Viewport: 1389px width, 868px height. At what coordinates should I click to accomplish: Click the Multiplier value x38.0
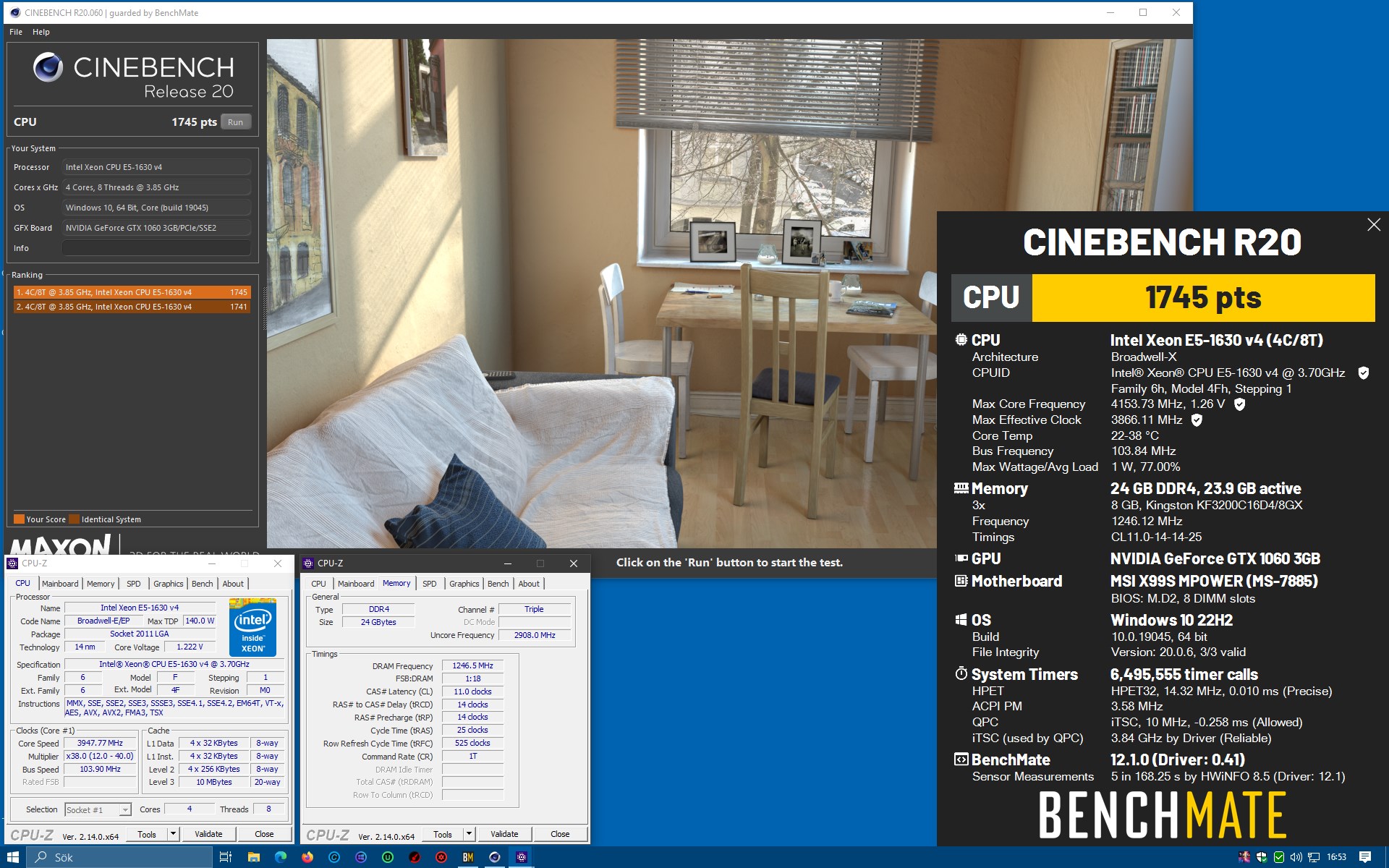100,756
